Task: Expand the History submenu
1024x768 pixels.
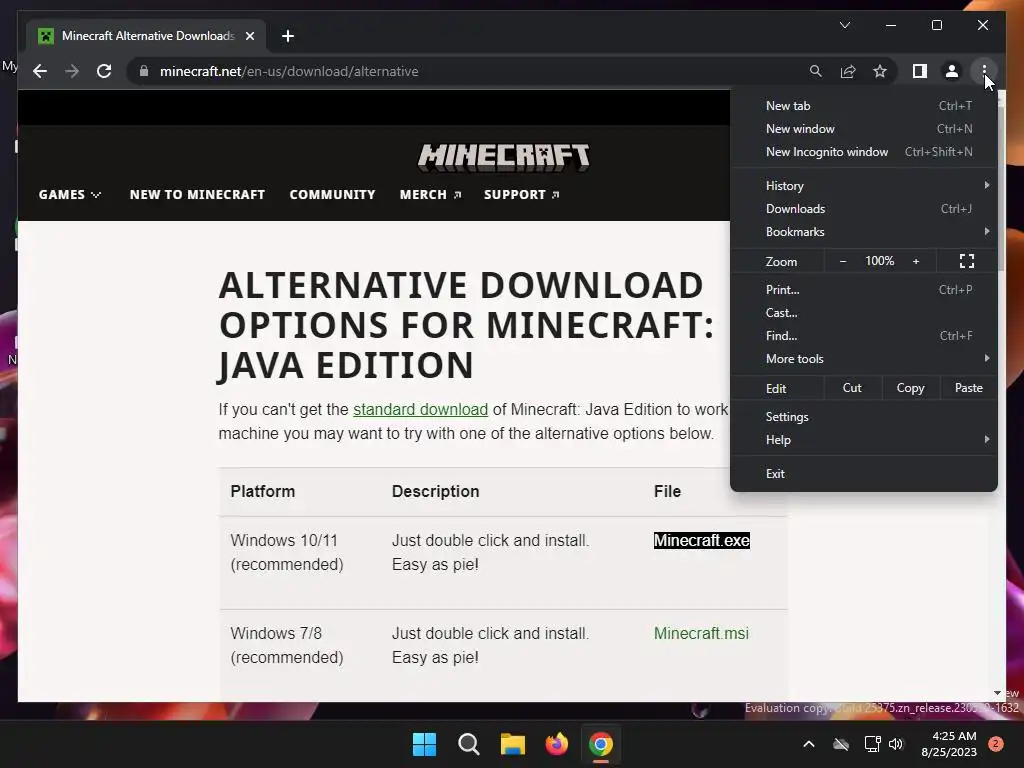Action: pos(864,185)
